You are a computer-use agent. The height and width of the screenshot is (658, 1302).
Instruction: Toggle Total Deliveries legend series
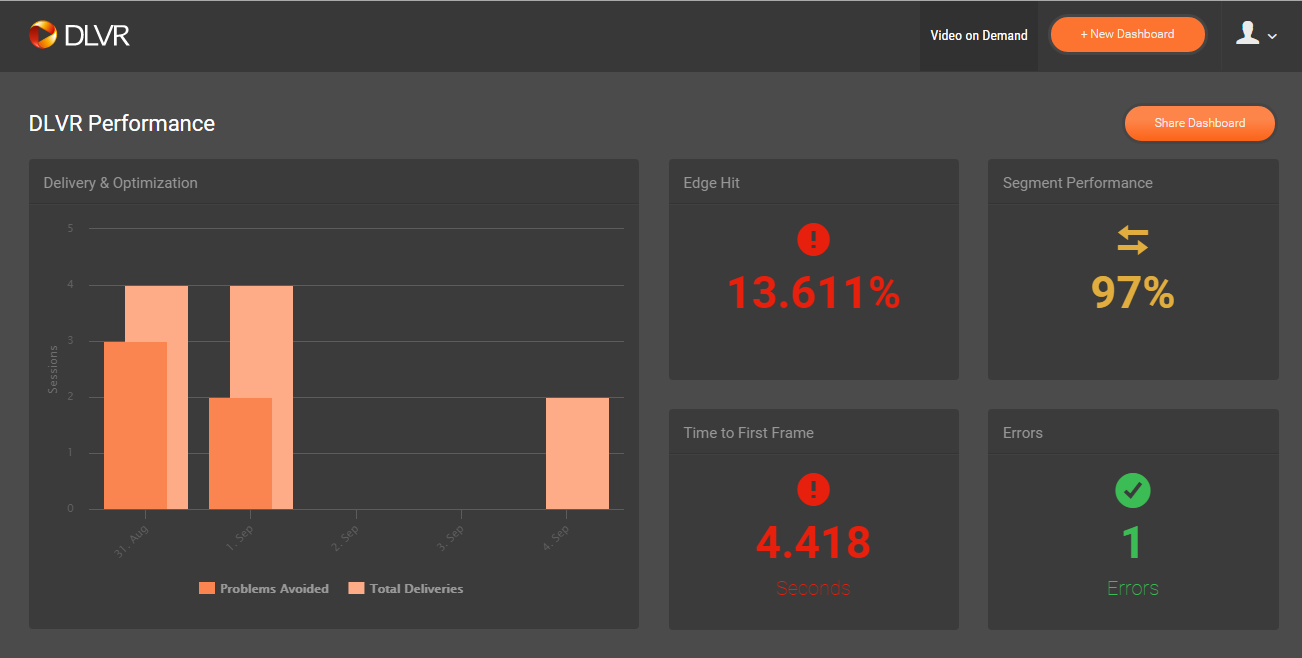click(416, 589)
